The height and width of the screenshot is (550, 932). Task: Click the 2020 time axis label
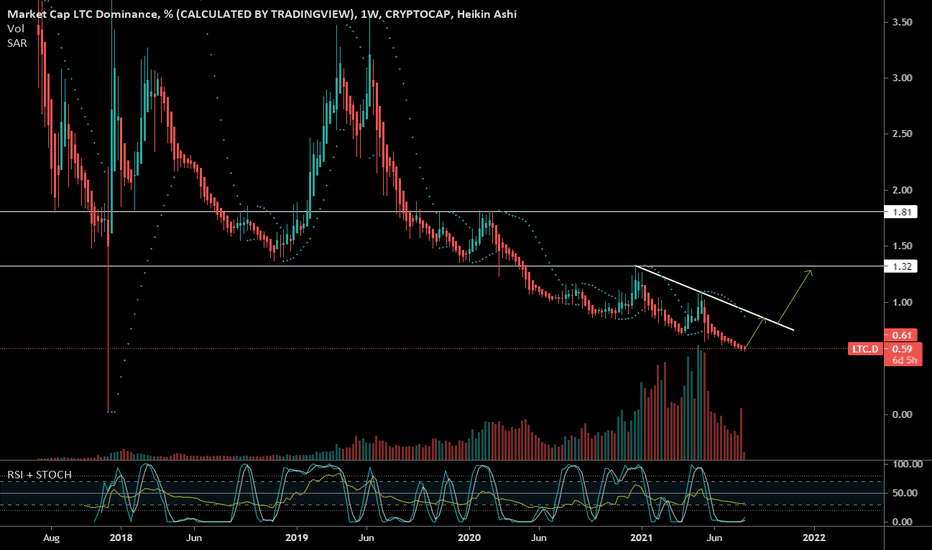click(x=469, y=538)
